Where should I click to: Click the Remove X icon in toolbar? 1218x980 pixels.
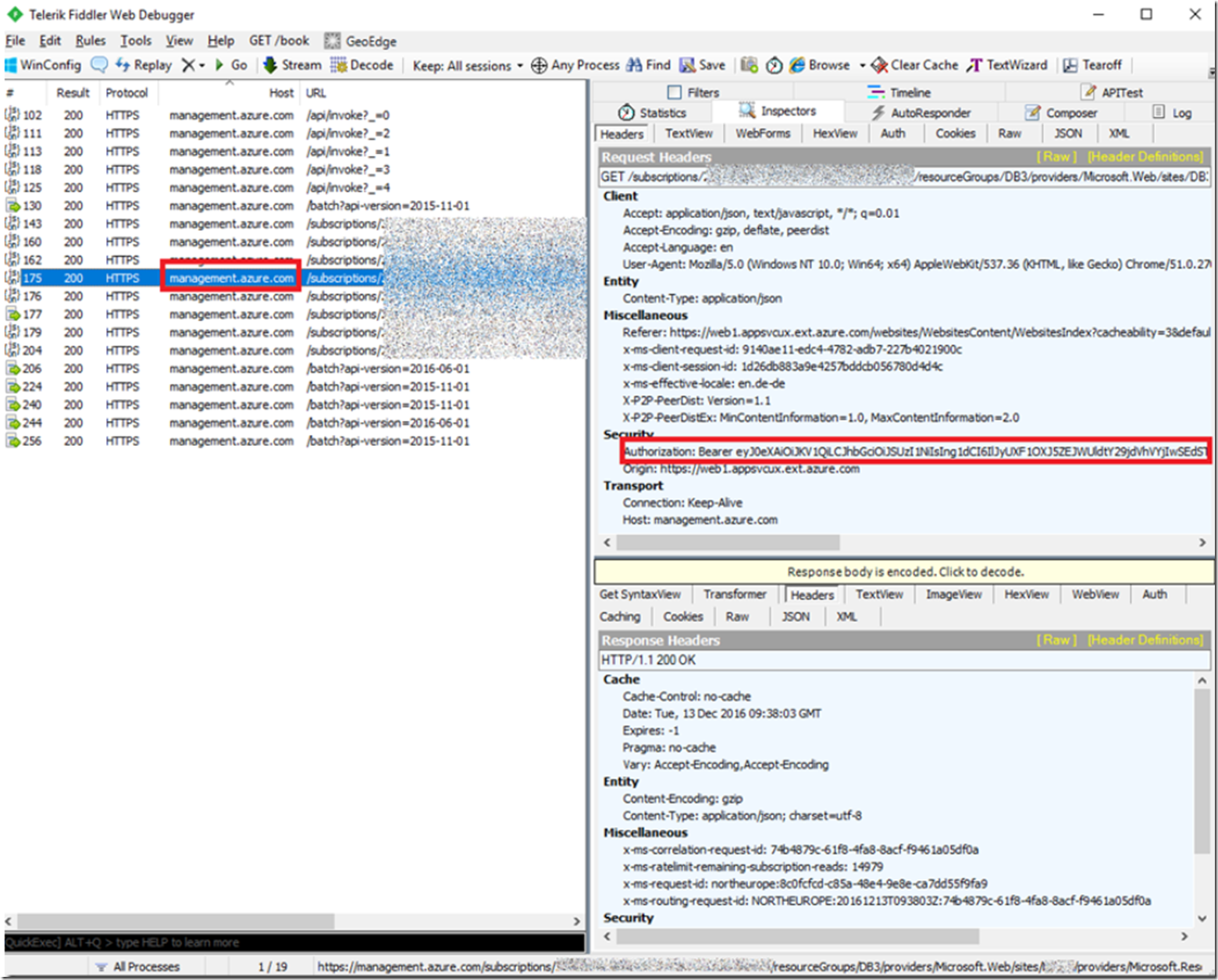click(x=188, y=66)
